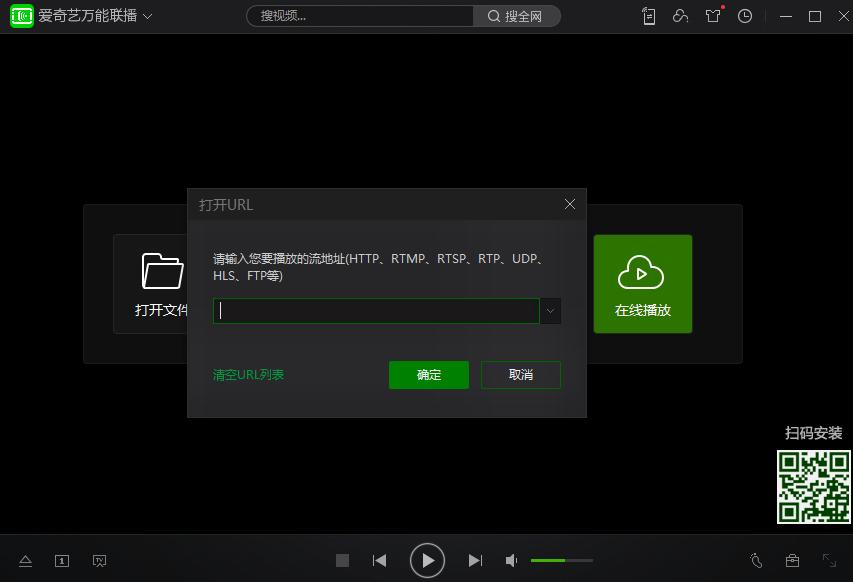Viewport: 853px width, 582px height.
Task: Click the eject open-file icon in the bottom bar
Action: point(26,560)
